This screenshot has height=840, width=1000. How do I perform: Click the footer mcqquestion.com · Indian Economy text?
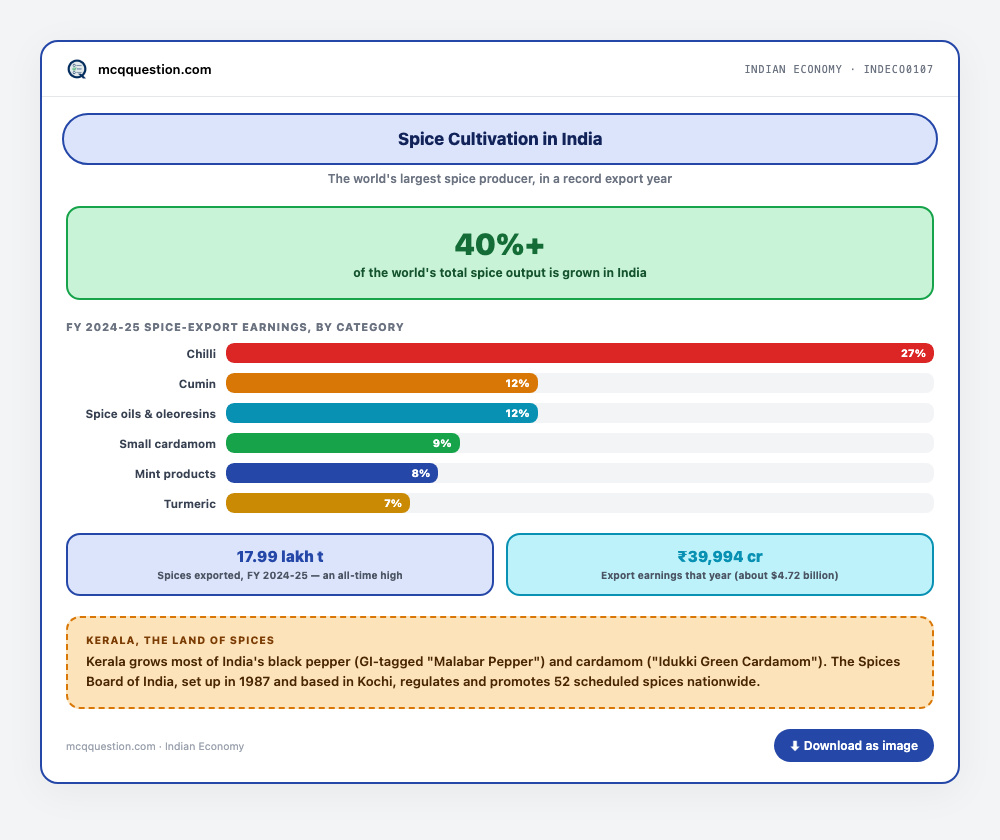click(155, 746)
